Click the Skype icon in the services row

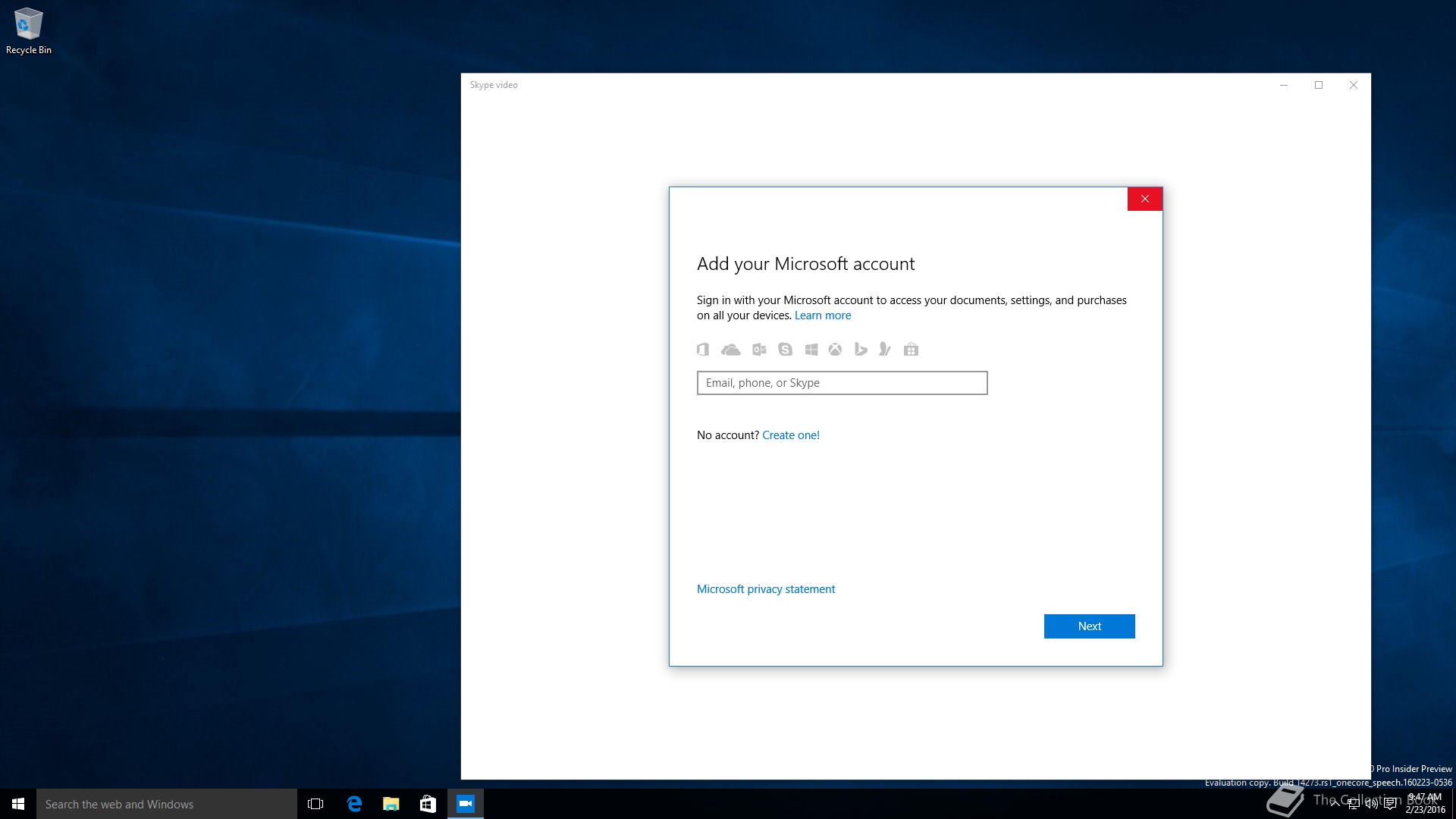[785, 350]
